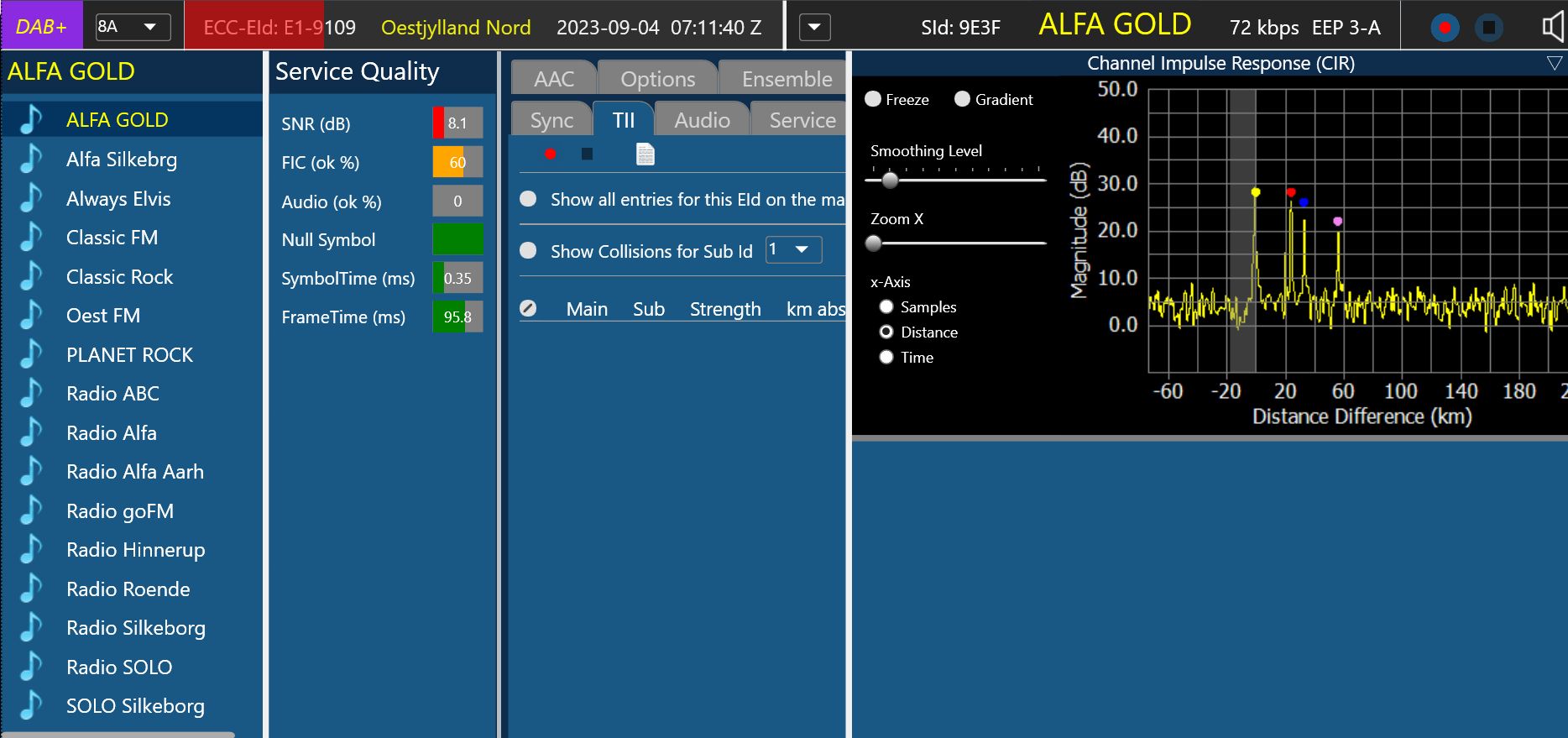Switch to the Options tab
1568x738 pixels.
tap(658, 79)
